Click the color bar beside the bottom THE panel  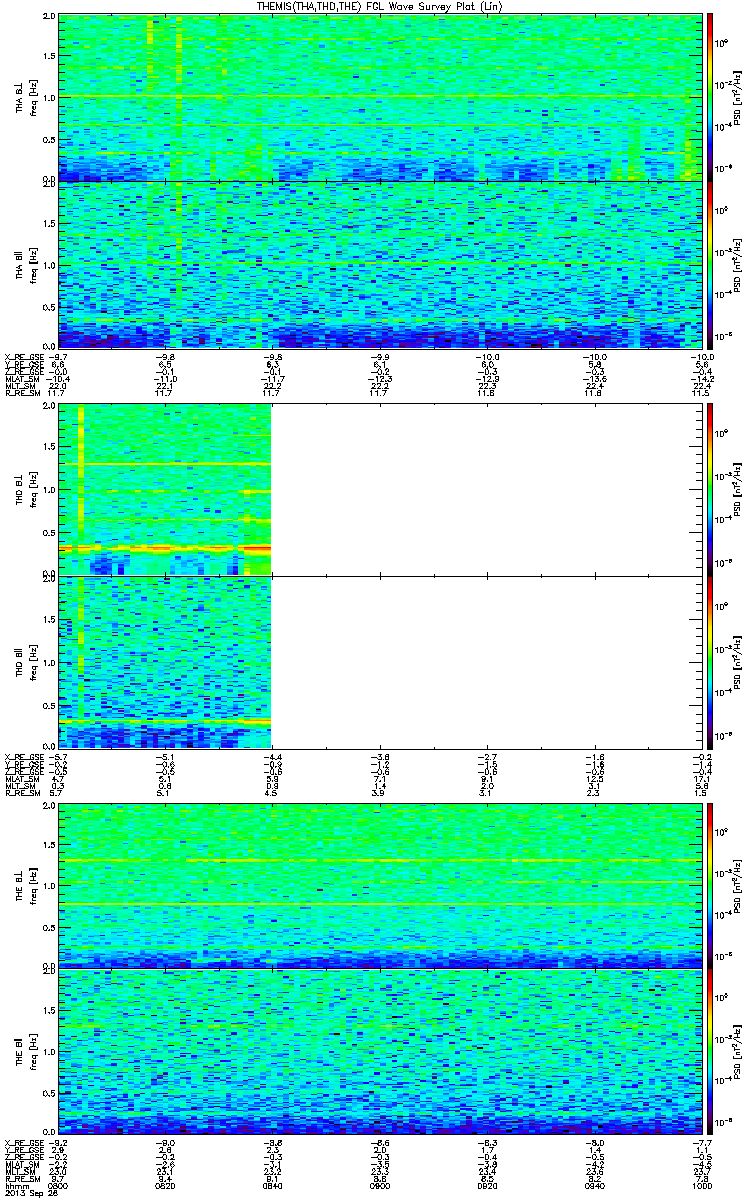tap(711, 1050)
